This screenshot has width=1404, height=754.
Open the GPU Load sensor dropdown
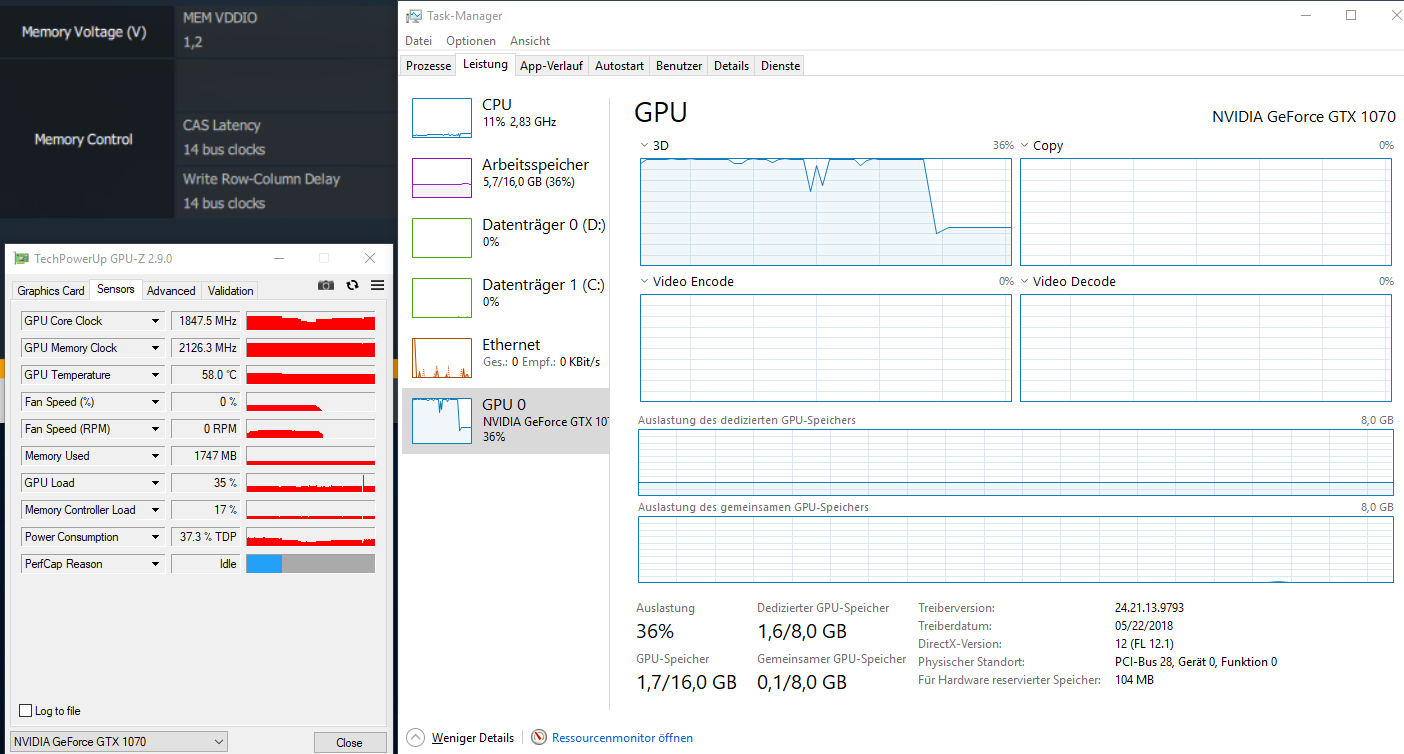[155, 483]
